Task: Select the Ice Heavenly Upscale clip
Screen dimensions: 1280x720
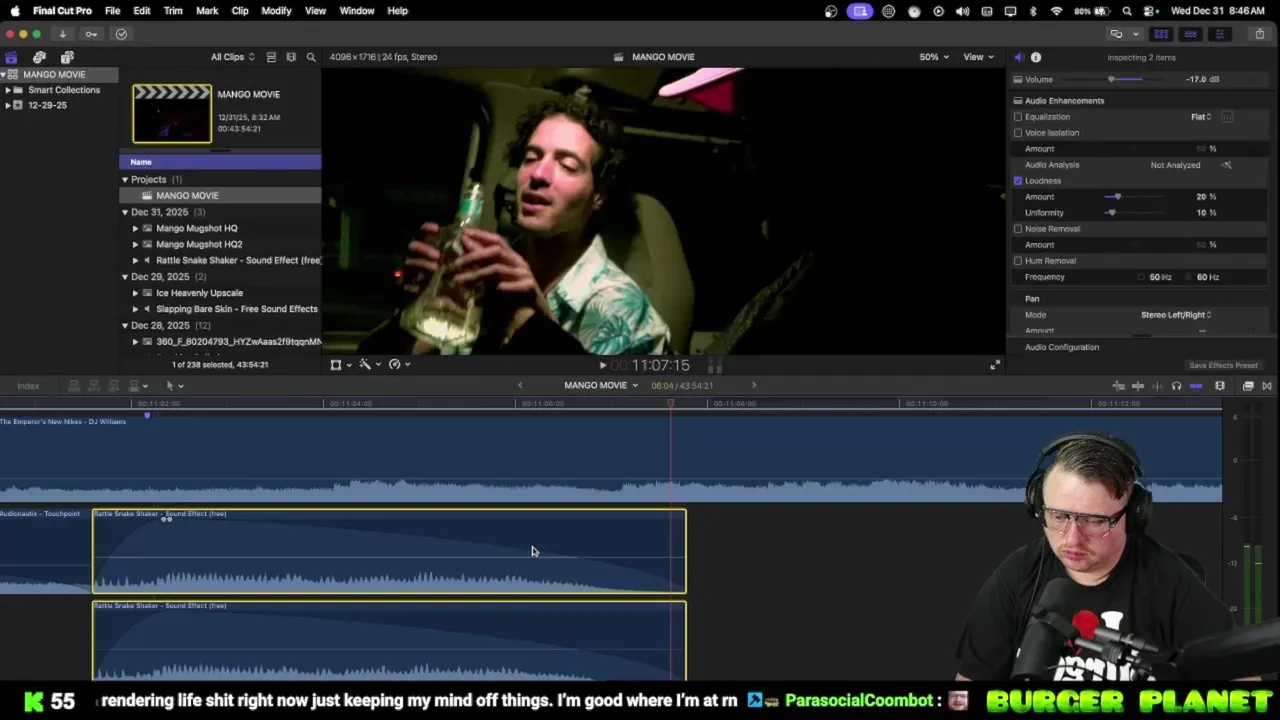Action: coord(199,293)
